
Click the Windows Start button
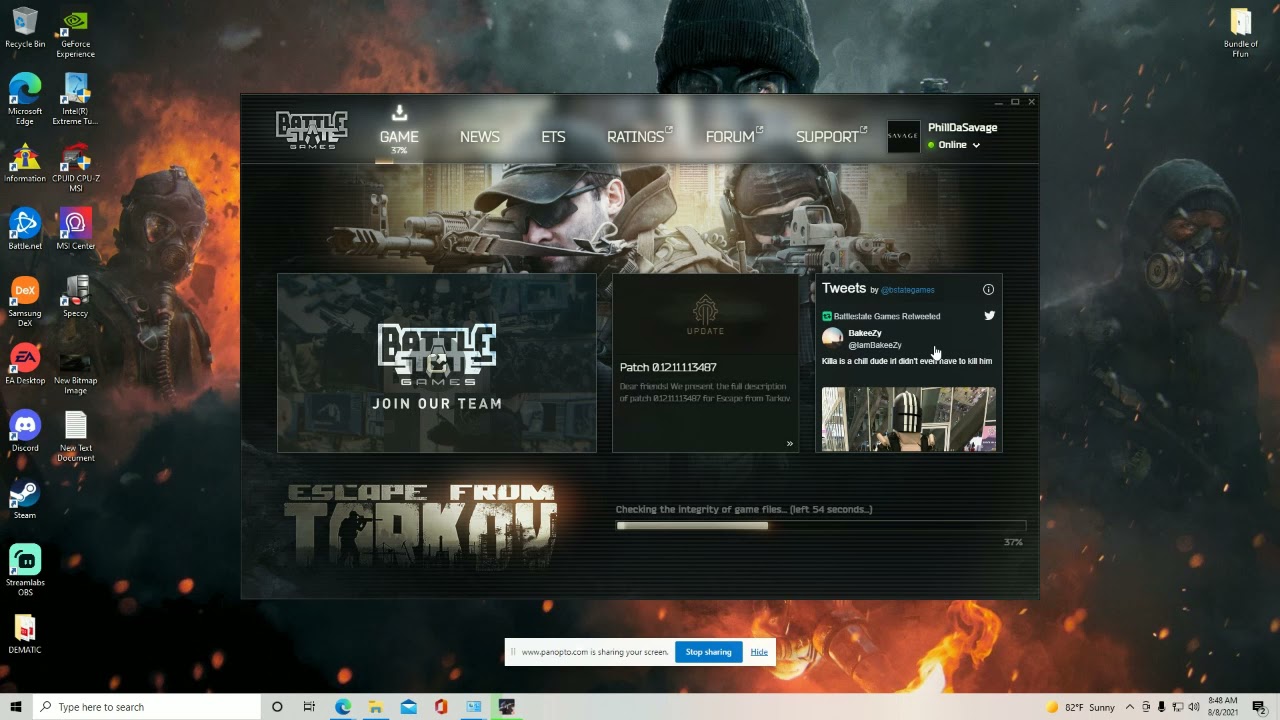point(16,707)
